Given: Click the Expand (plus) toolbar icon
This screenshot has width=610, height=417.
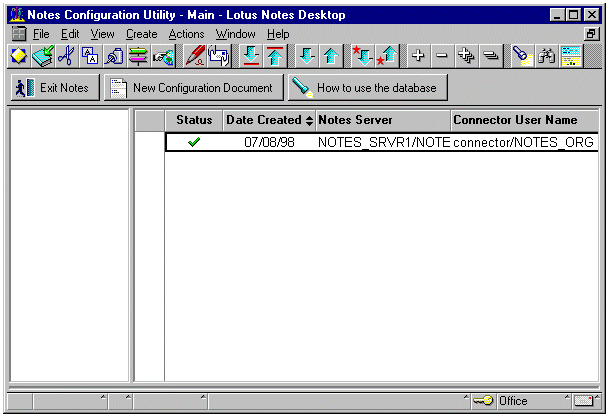Looking at the screenshot, I should (x=418, y=56).
